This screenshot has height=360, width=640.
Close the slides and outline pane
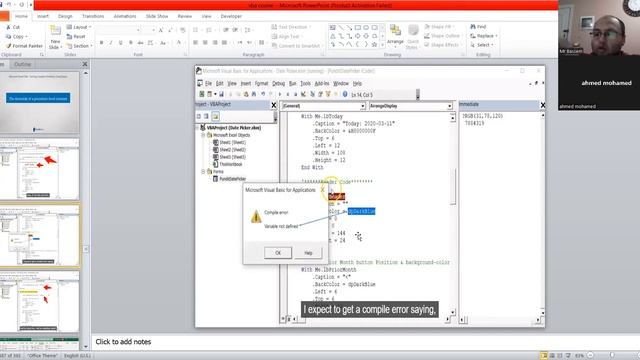pos(84,64)
